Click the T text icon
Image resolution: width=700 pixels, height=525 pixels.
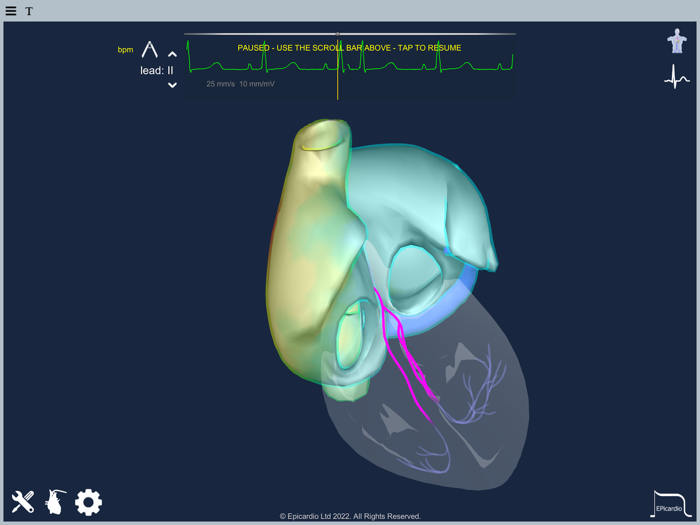29,11
